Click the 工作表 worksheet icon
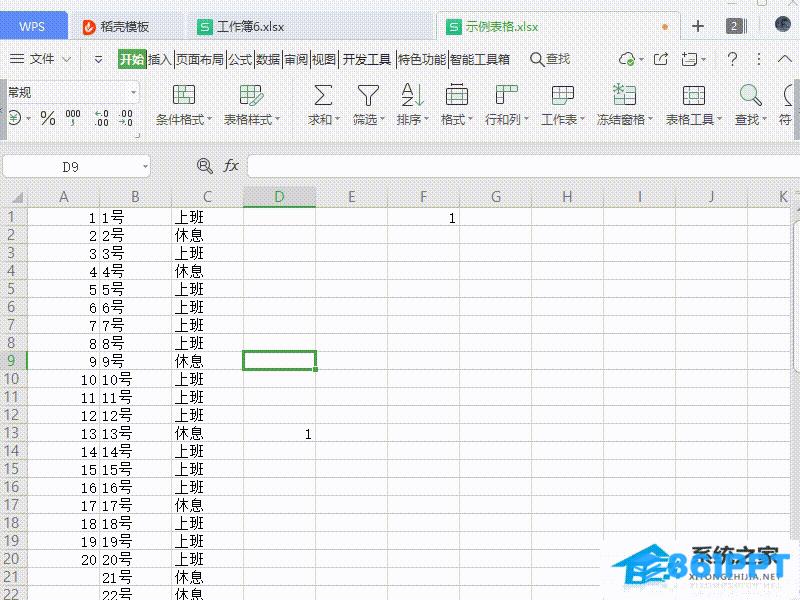800x600 pixels. point(563,95)
